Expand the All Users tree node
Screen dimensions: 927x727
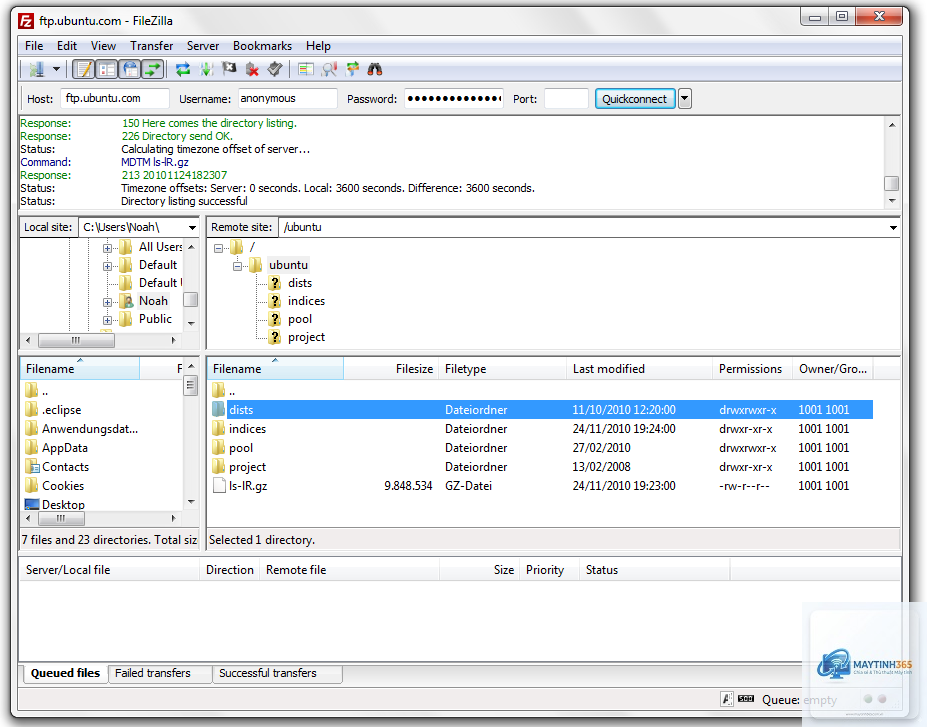click(x=107, y=248)
